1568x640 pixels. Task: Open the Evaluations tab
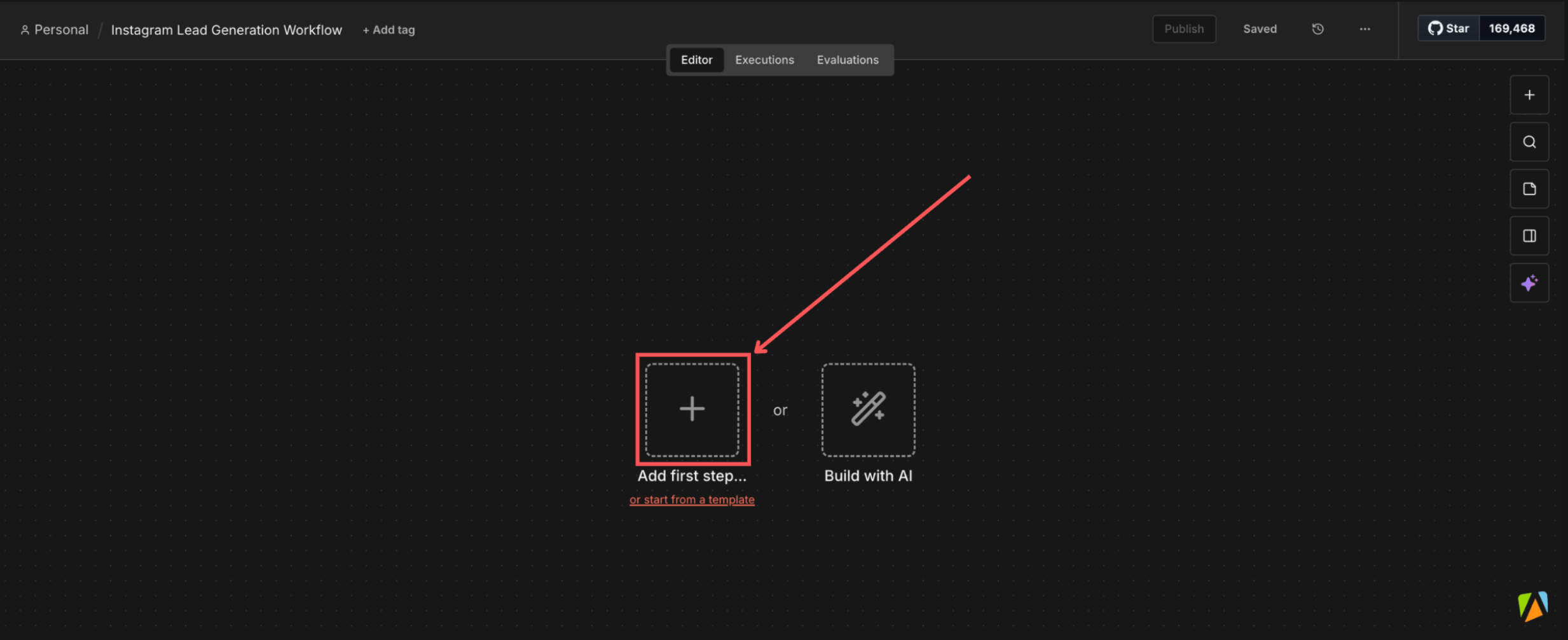(x=847, y=59)
